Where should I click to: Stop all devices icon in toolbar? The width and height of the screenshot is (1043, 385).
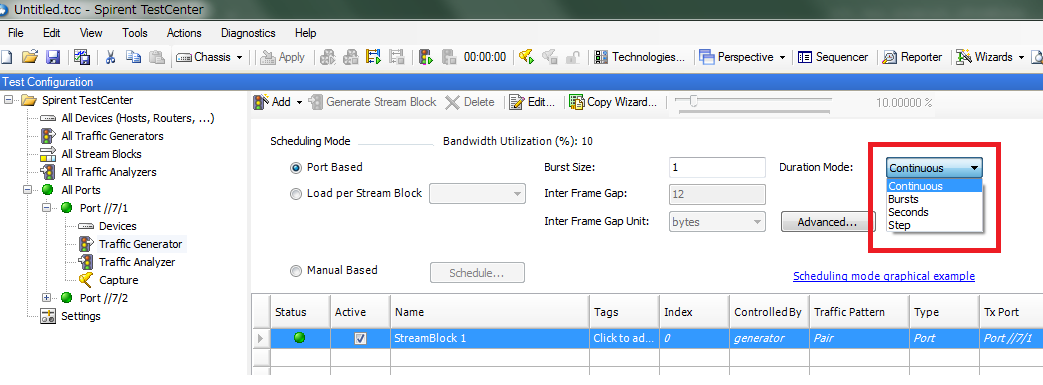click(351, 57)
